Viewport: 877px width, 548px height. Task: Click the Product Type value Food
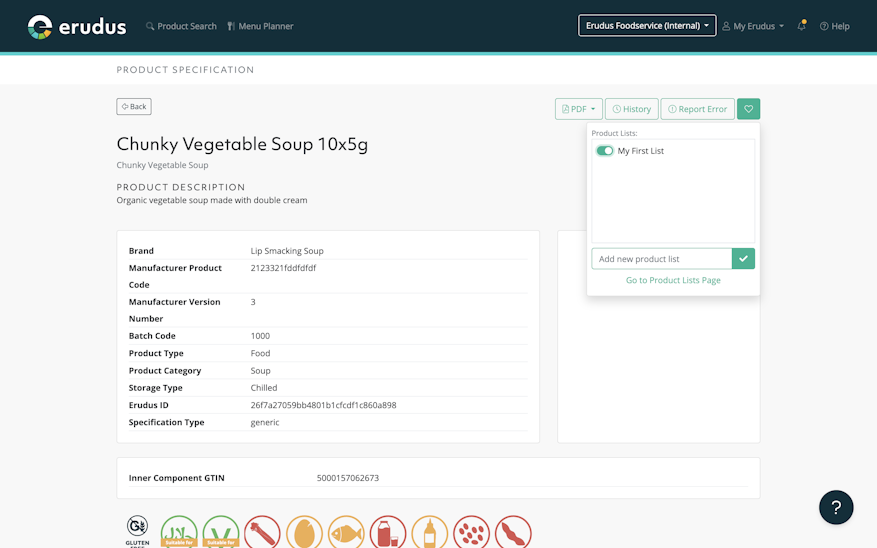[x=260, y=353]
